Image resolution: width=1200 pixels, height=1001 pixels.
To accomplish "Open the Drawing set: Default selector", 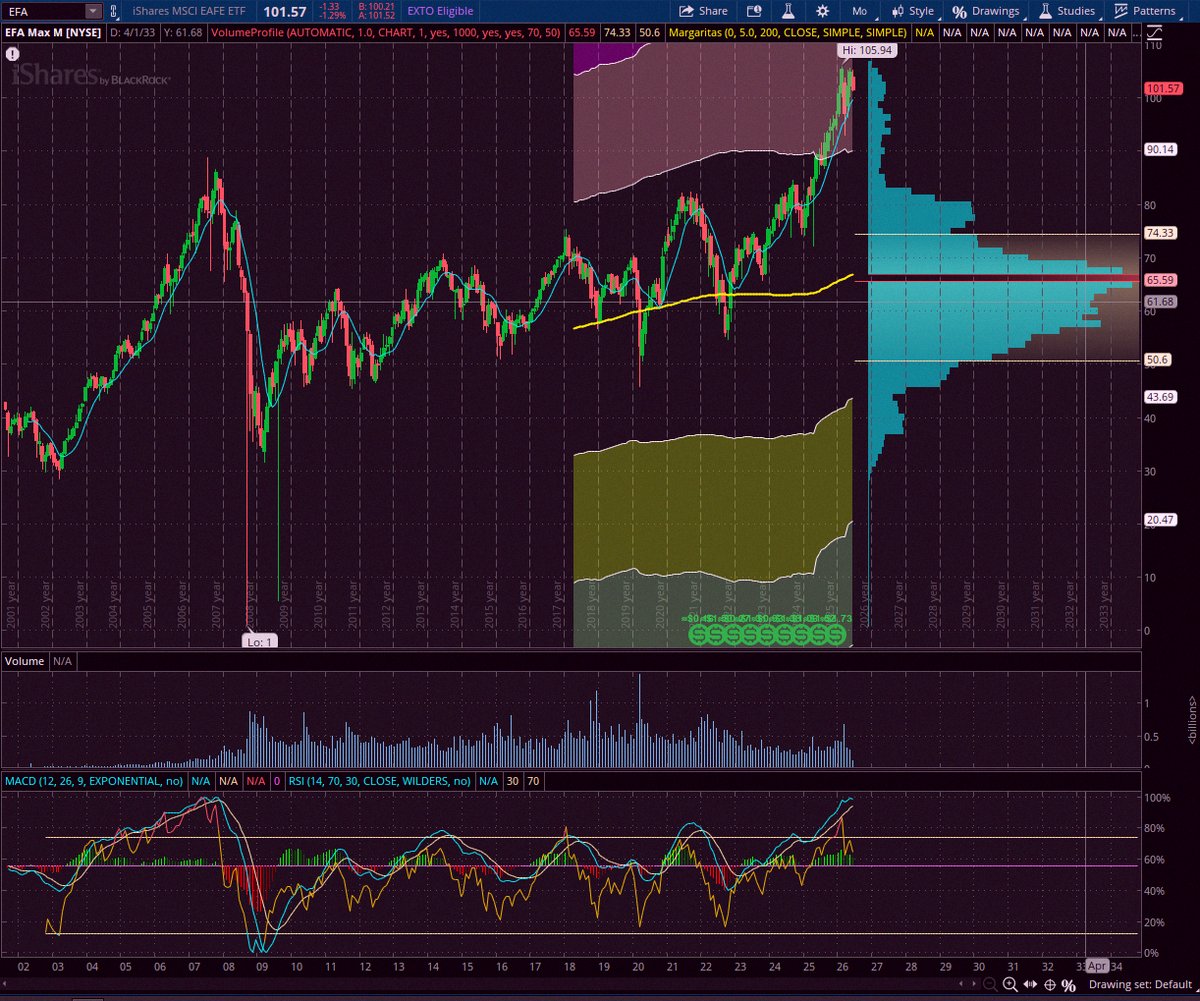I will pyautogui.click(x=1140, y=984).
